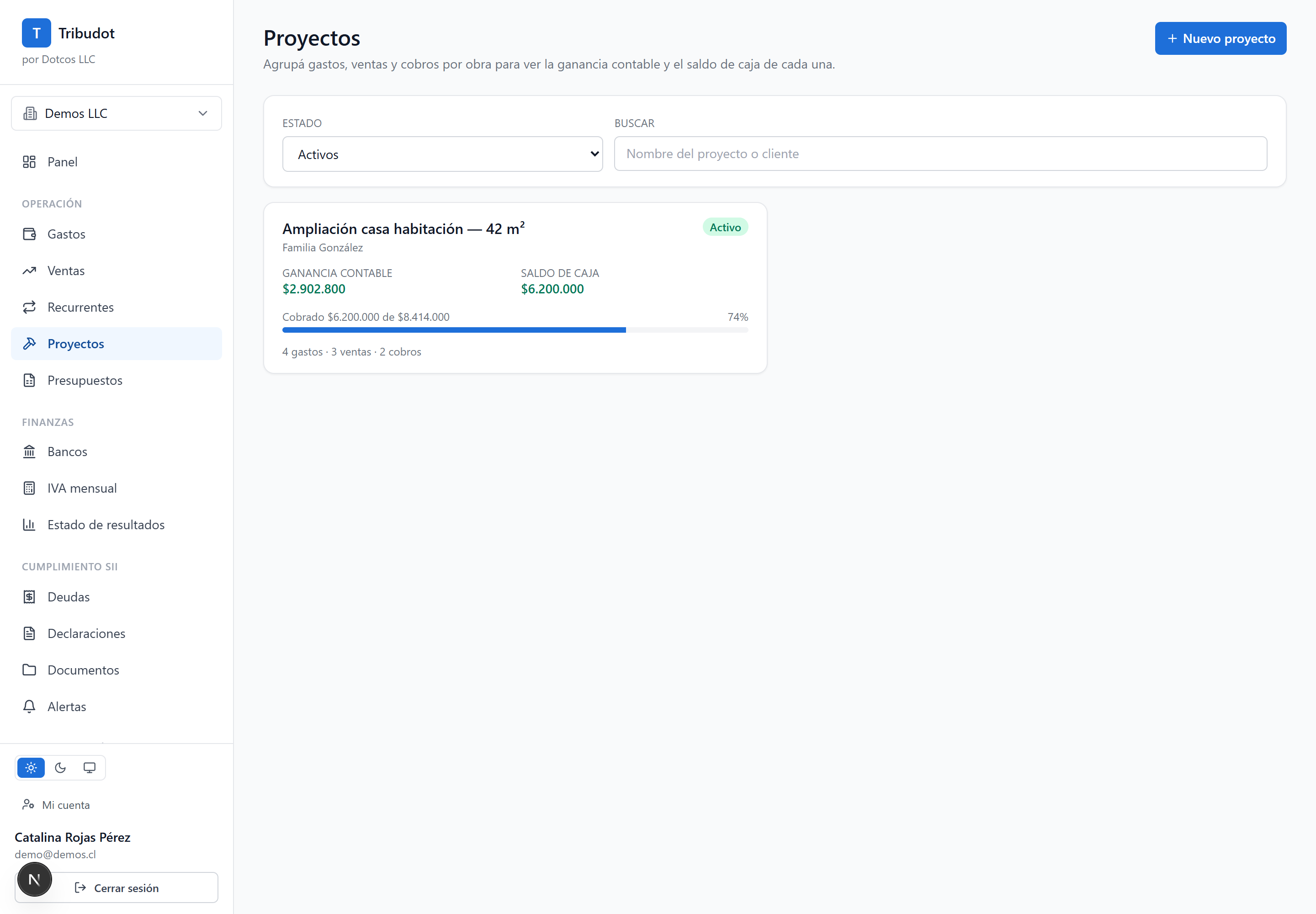Click the Presupuestos document icon

click(29, 380)
